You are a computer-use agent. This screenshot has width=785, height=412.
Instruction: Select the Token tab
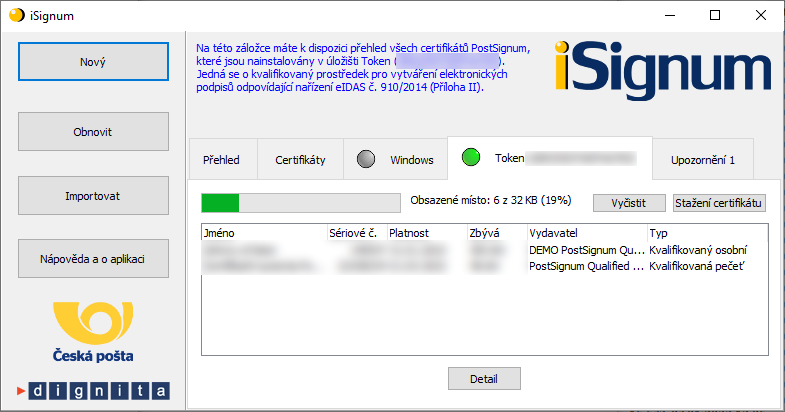click(x=550, y=158)
